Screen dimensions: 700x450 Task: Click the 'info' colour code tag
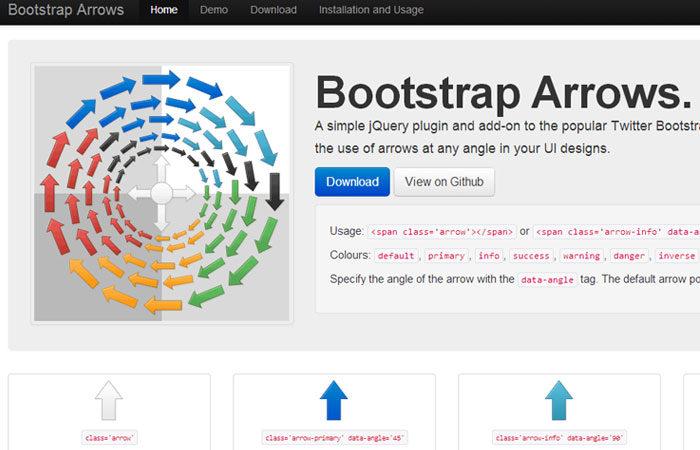click(x=489, y=255)
